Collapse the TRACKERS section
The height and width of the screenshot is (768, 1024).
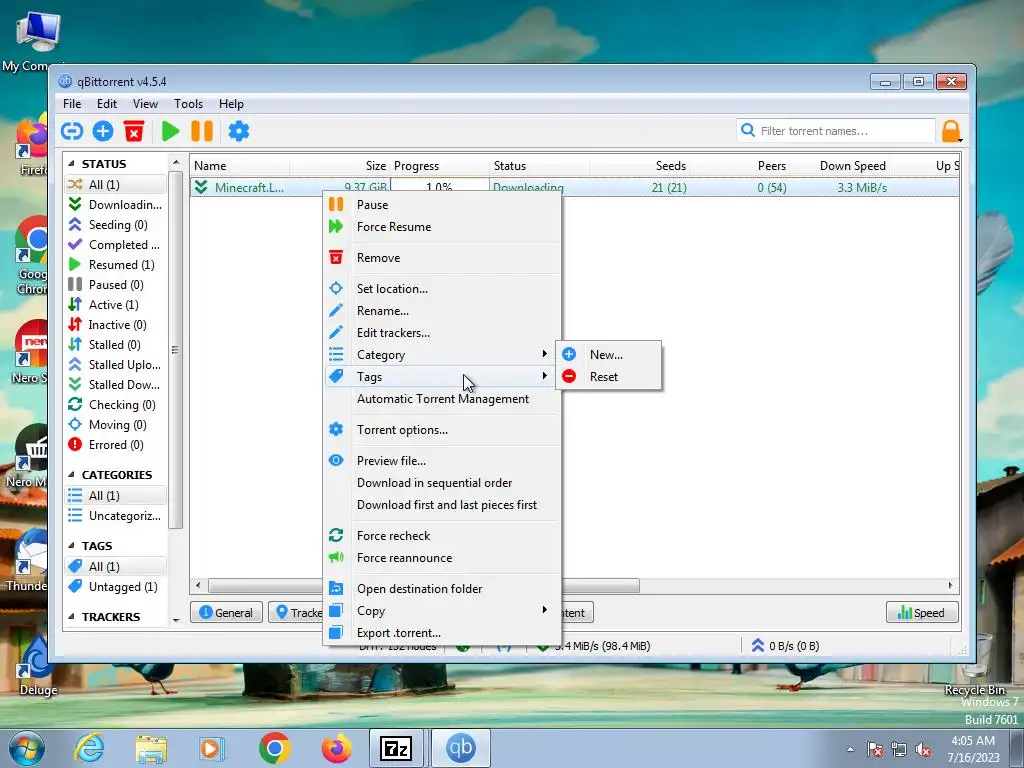pos(71,617)
